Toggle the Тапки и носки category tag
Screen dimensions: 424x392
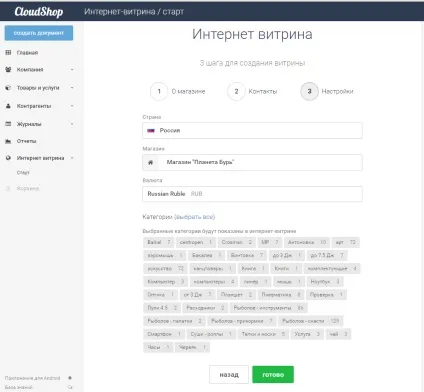pyautogui.click(x=263, y=334)
